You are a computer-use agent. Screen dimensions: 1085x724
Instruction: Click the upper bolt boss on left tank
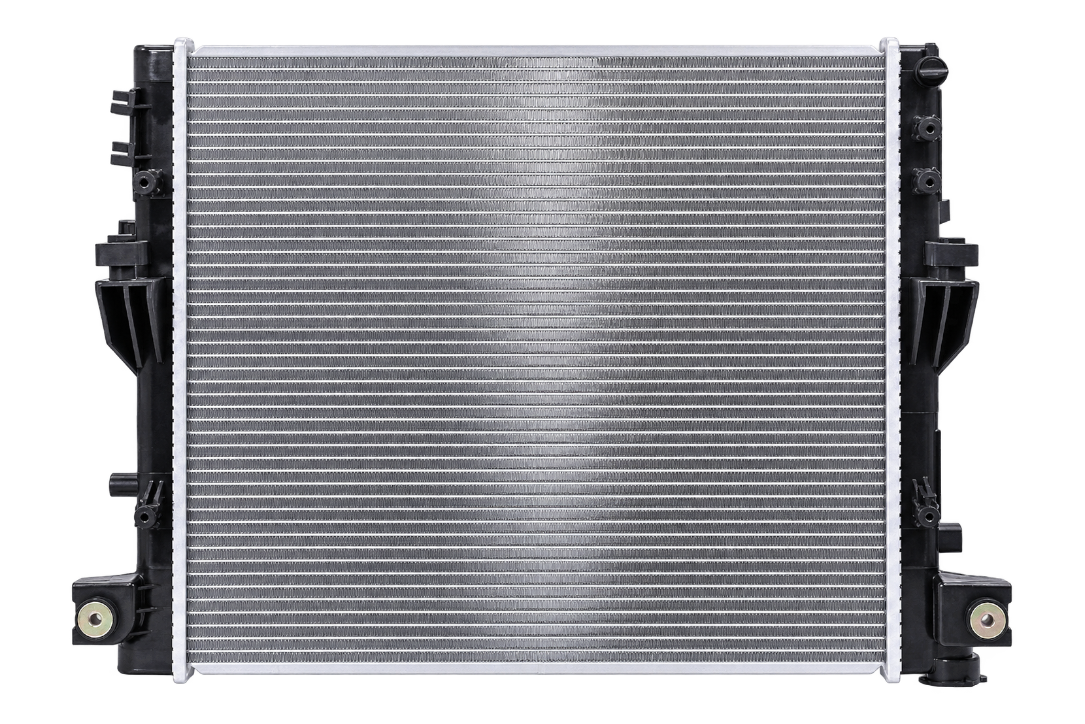click(146, 182)
